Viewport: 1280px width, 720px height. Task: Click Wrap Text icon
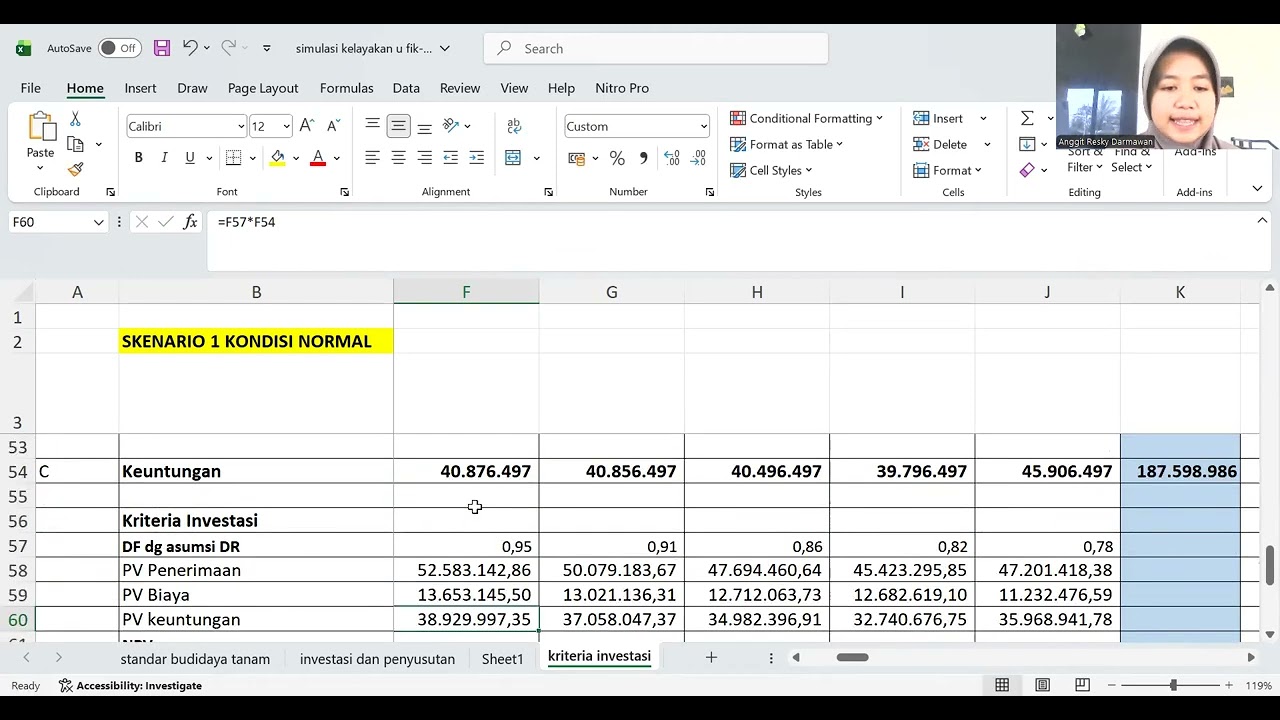pyautogui.click(x=514, y=126)
